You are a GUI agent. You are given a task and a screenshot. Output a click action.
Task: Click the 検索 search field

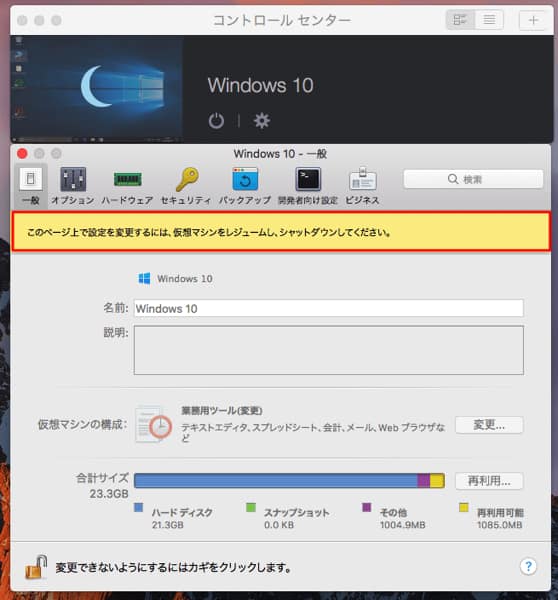click(473, 179)
